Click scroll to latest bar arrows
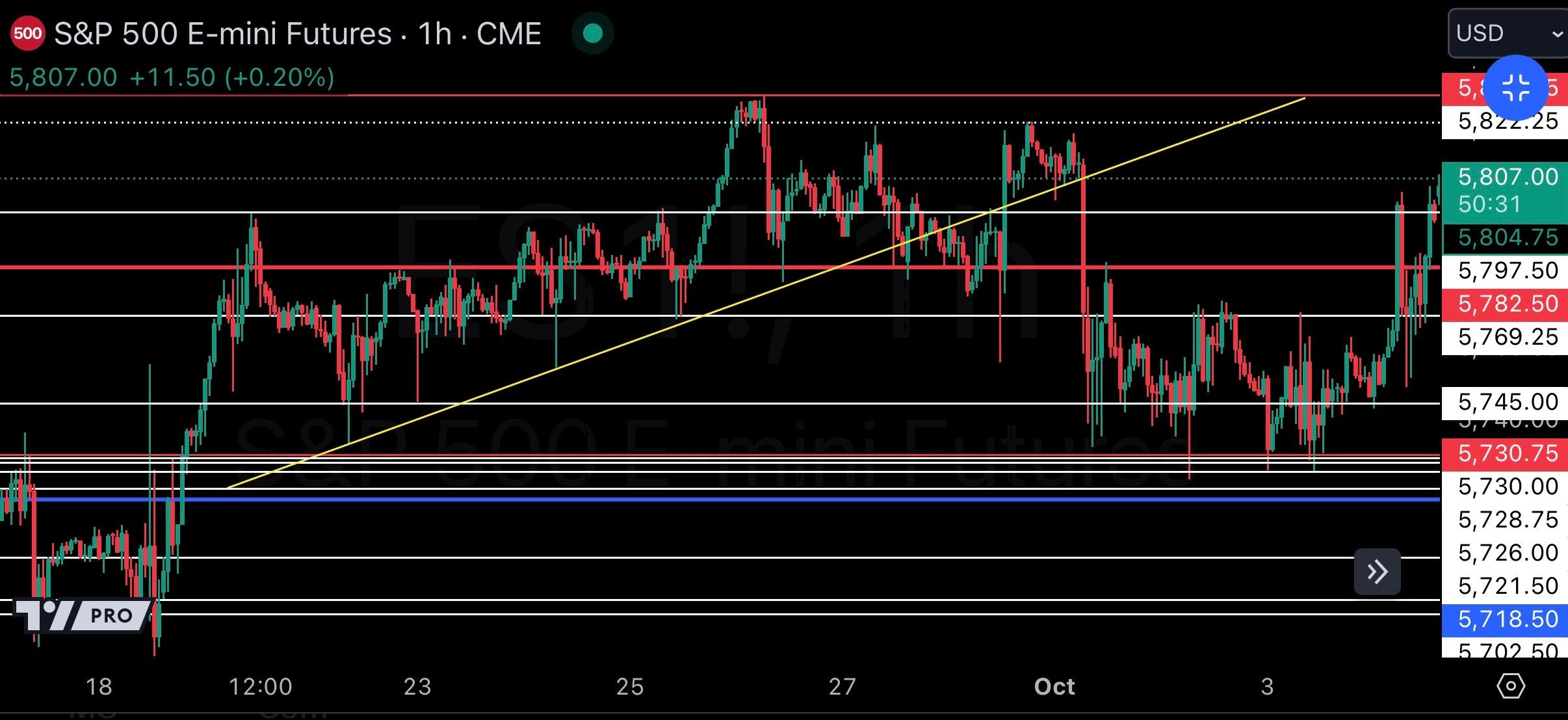The width and height of the screenshot is (1568, 720). click(1377, 572)
